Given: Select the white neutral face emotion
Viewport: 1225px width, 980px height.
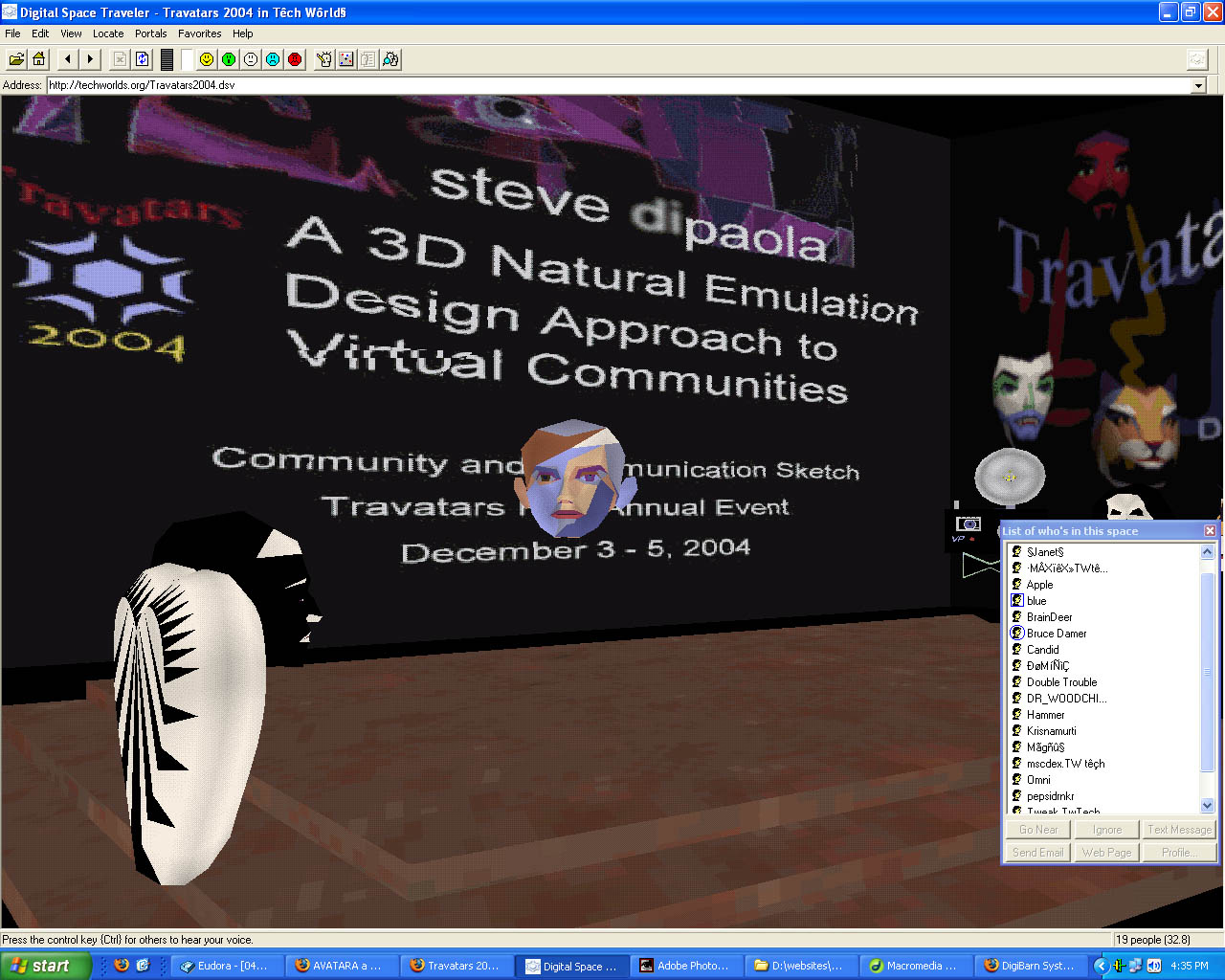Looking at the screenshot, I should click(x=251, y=59).
